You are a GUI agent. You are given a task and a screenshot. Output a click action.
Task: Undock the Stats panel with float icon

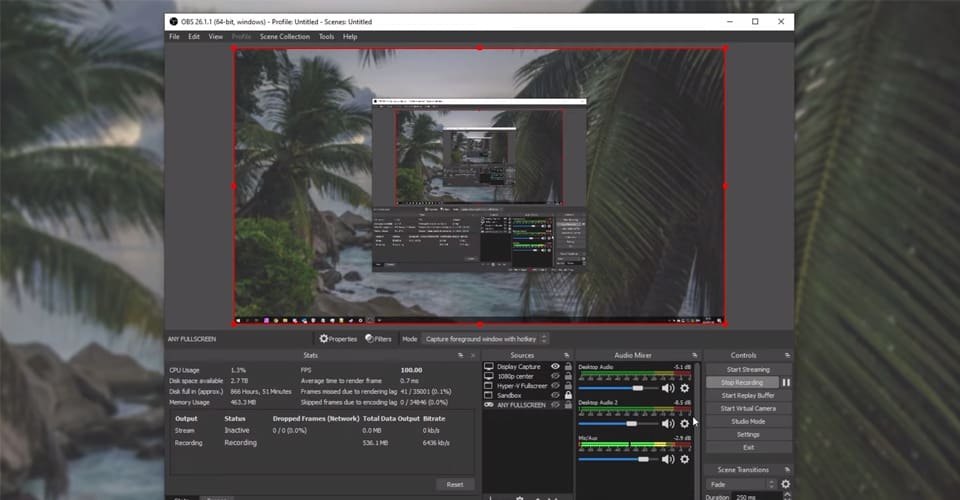click(x=460, y=356)
